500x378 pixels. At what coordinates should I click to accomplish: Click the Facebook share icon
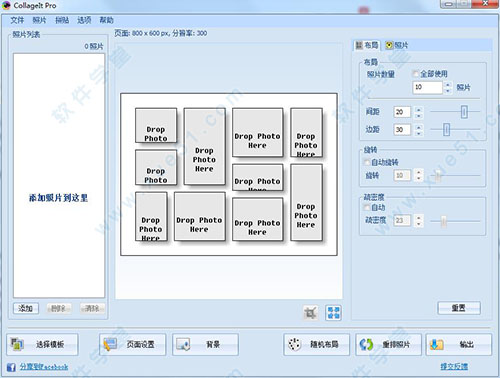(11, 367)
